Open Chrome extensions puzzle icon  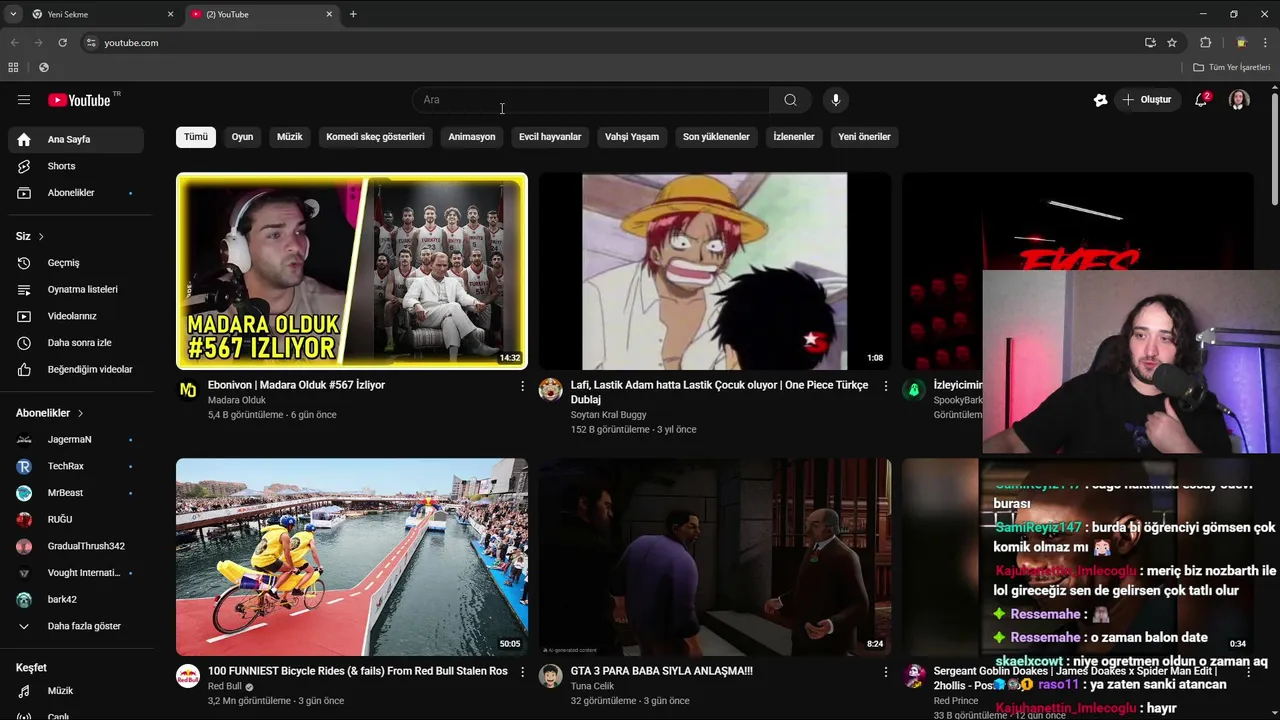click(1206, 43)
